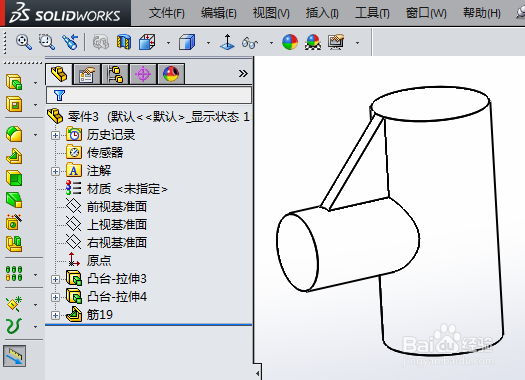The image size is (525, 380).
Task: Open View Orientation dropdown arrow
Action: (x=168, y=43)
